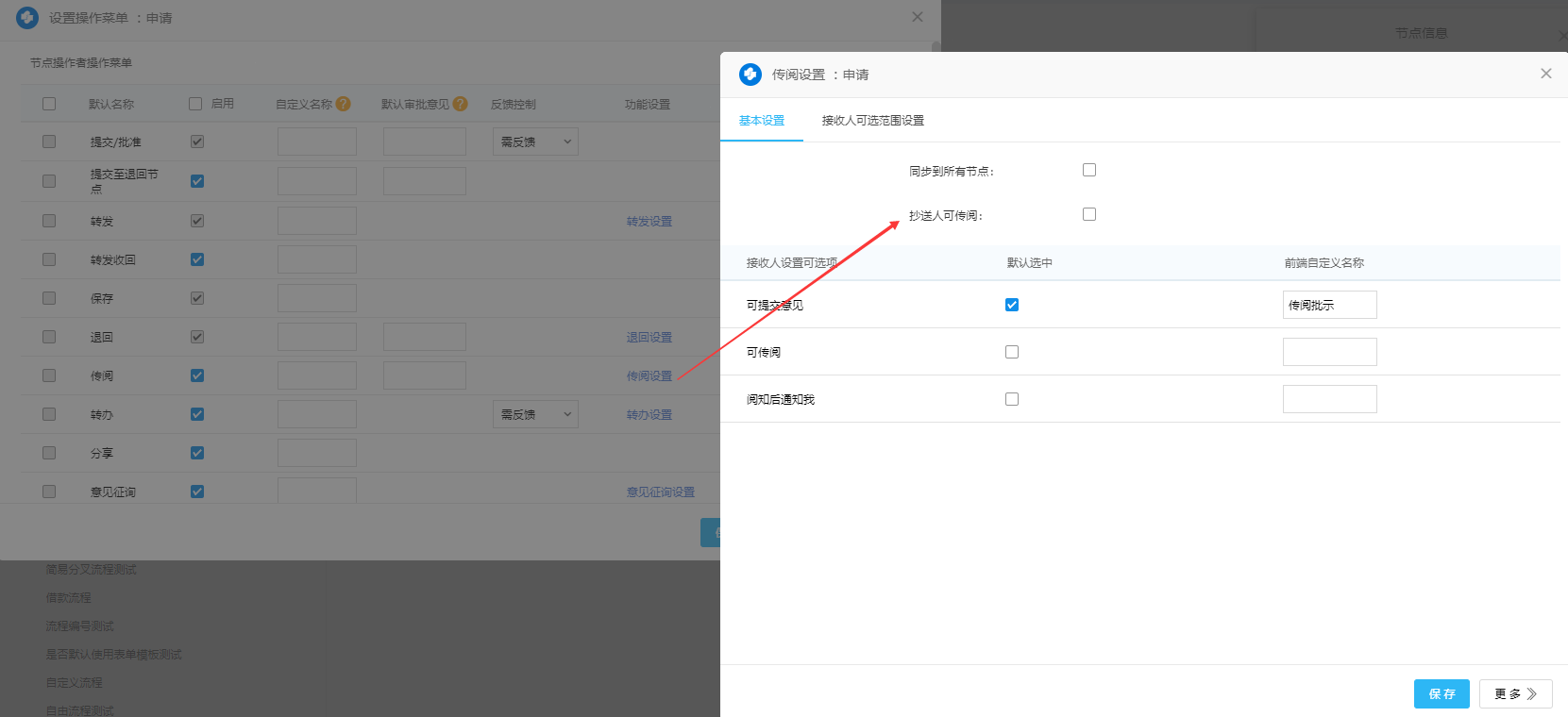Switch to 基本设置 tab

762,121
